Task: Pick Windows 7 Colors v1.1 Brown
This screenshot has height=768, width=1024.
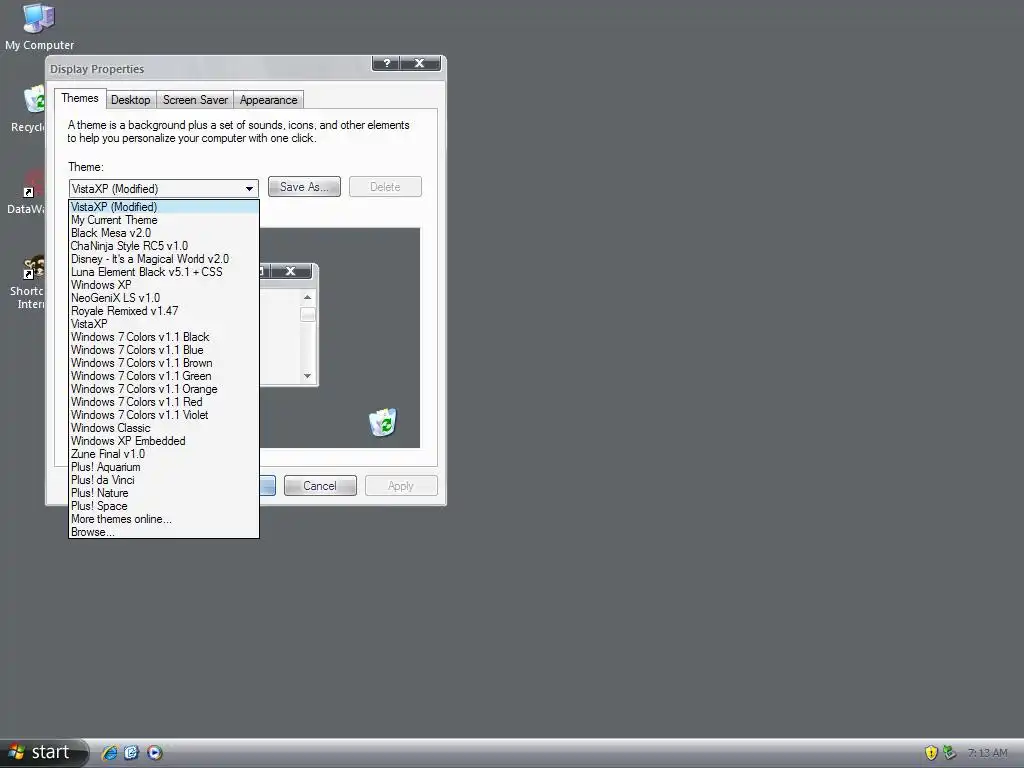Action: click(x=164, y=363)
